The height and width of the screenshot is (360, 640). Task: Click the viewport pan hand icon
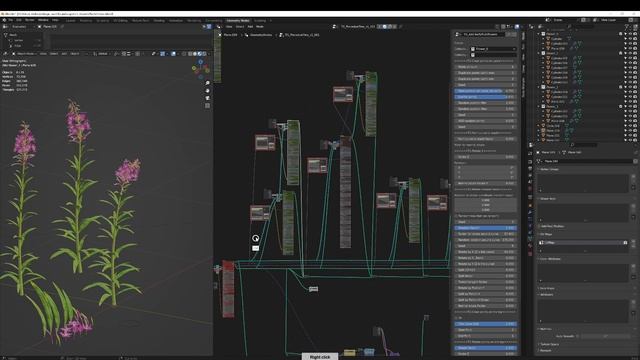point(207,91)
